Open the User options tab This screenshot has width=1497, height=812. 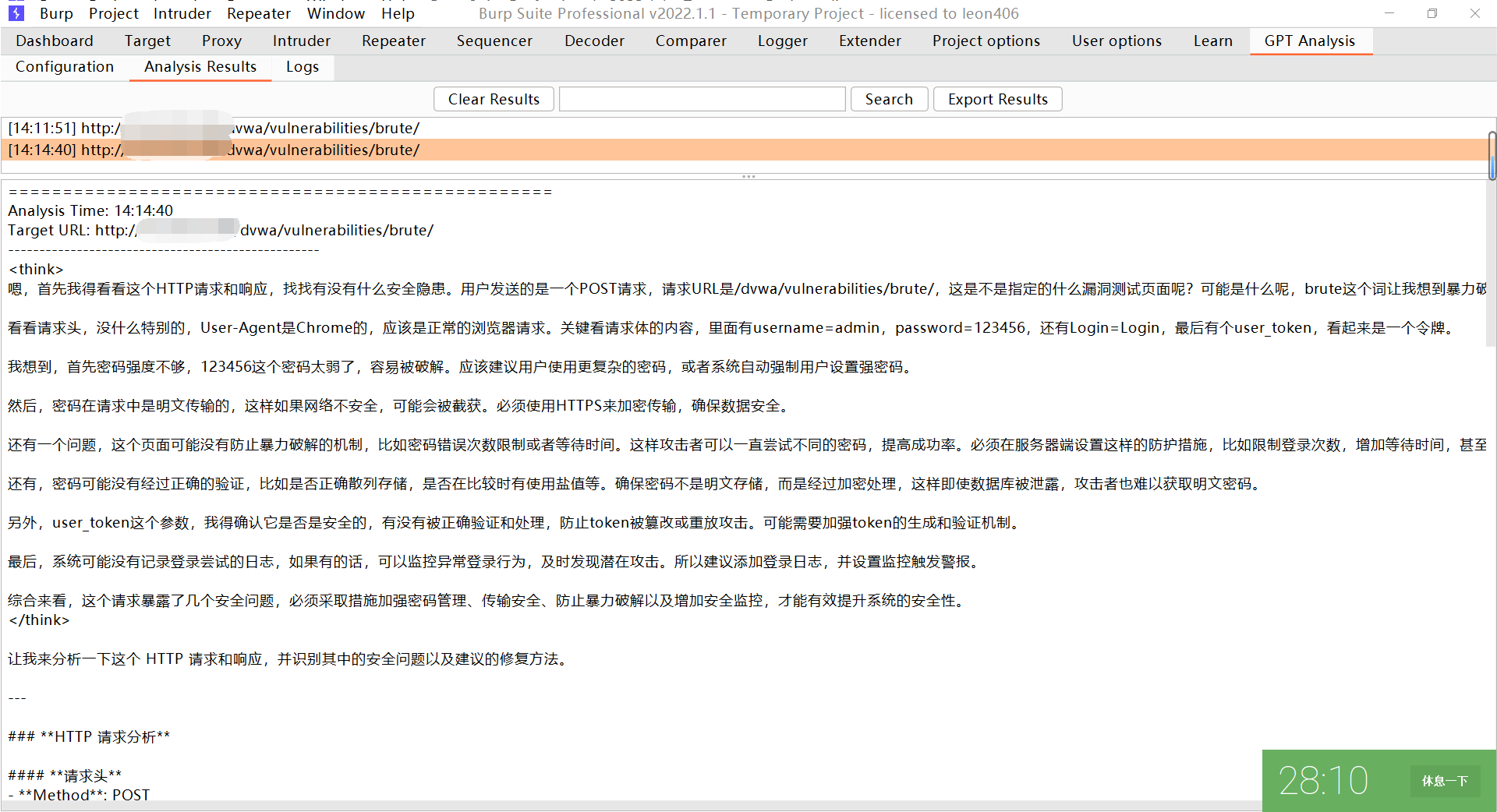[1117, 41]
